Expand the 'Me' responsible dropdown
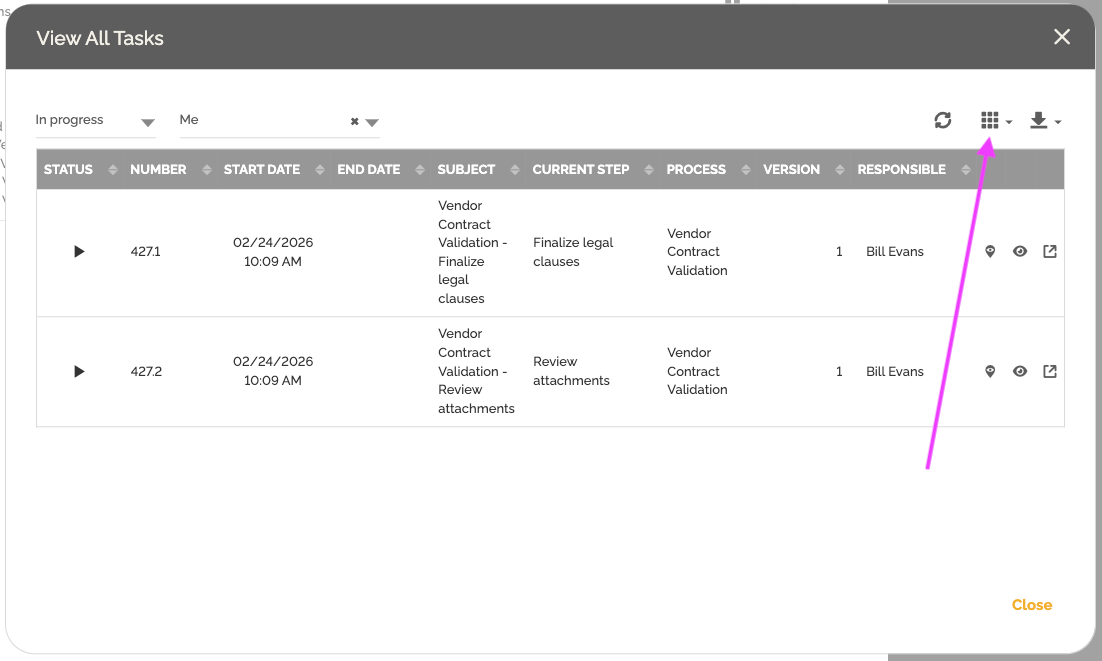 tap(372, 123)
